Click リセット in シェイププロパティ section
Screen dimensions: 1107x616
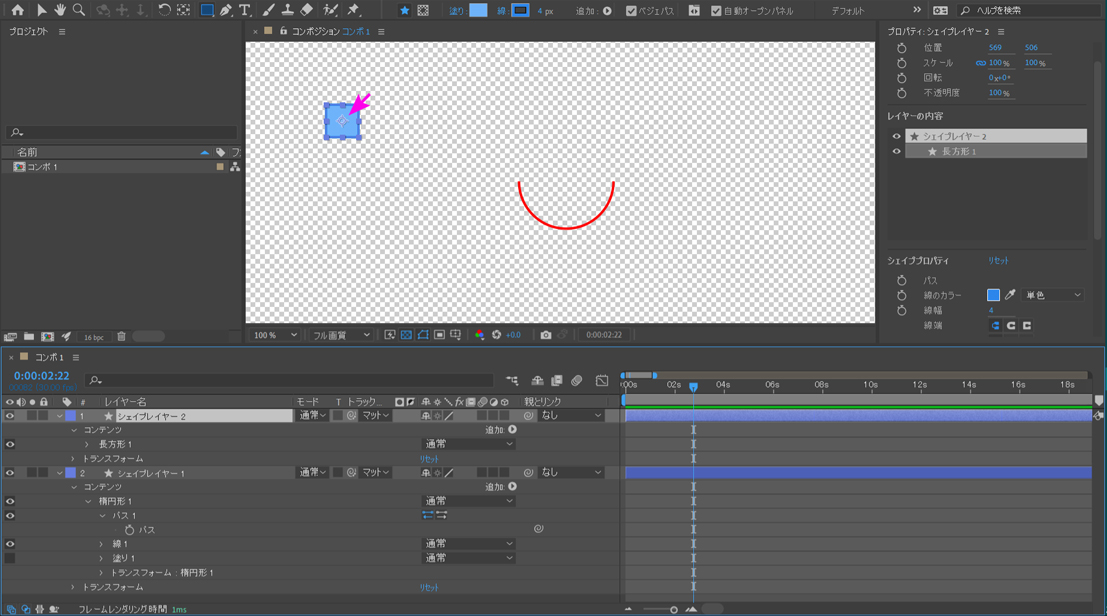[x=998, y=261]
